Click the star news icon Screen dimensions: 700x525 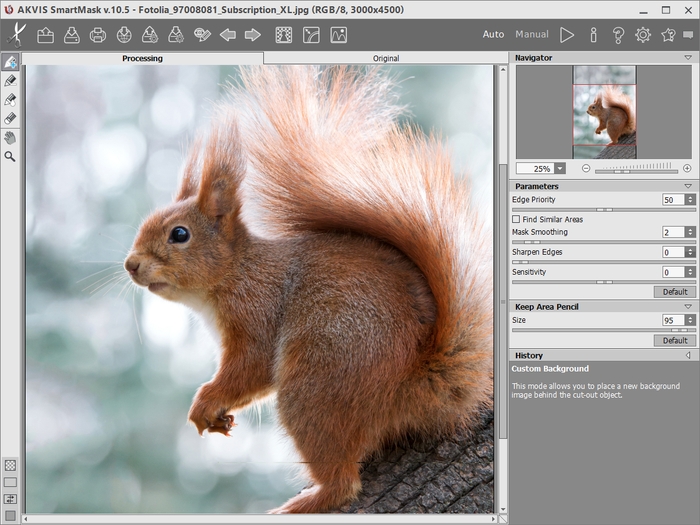tap(668, 35)
